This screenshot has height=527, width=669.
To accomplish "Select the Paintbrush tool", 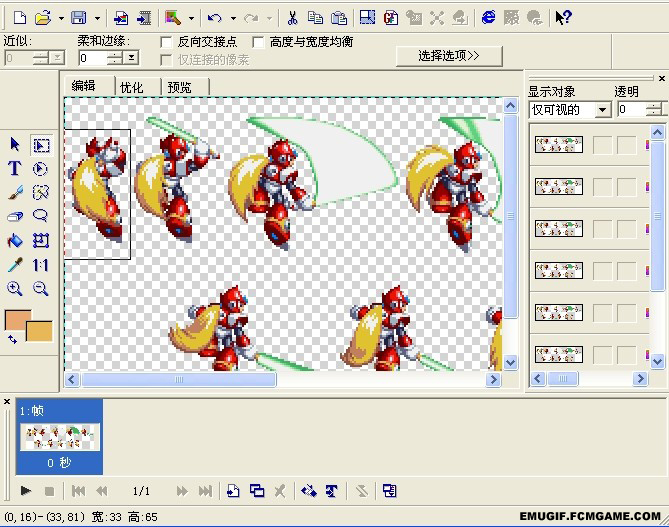I will tap(15, 193).
